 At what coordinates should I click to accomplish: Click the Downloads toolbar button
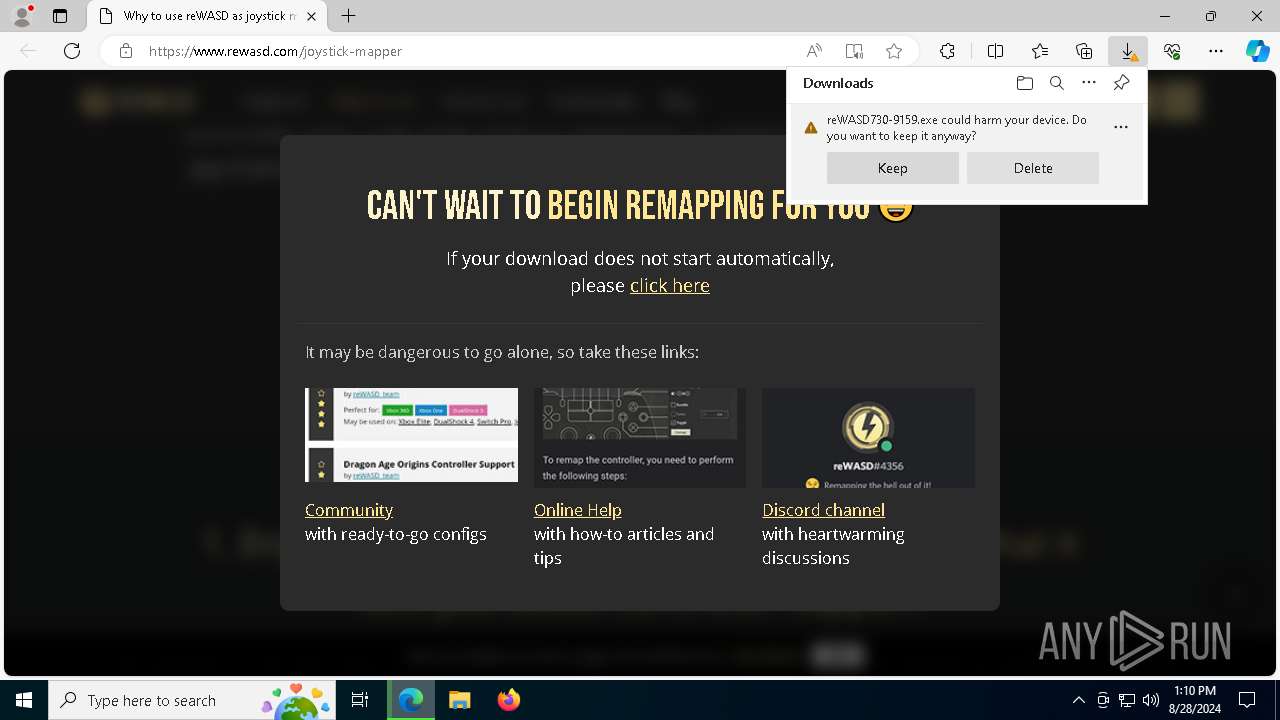[x=1127, y=51]
